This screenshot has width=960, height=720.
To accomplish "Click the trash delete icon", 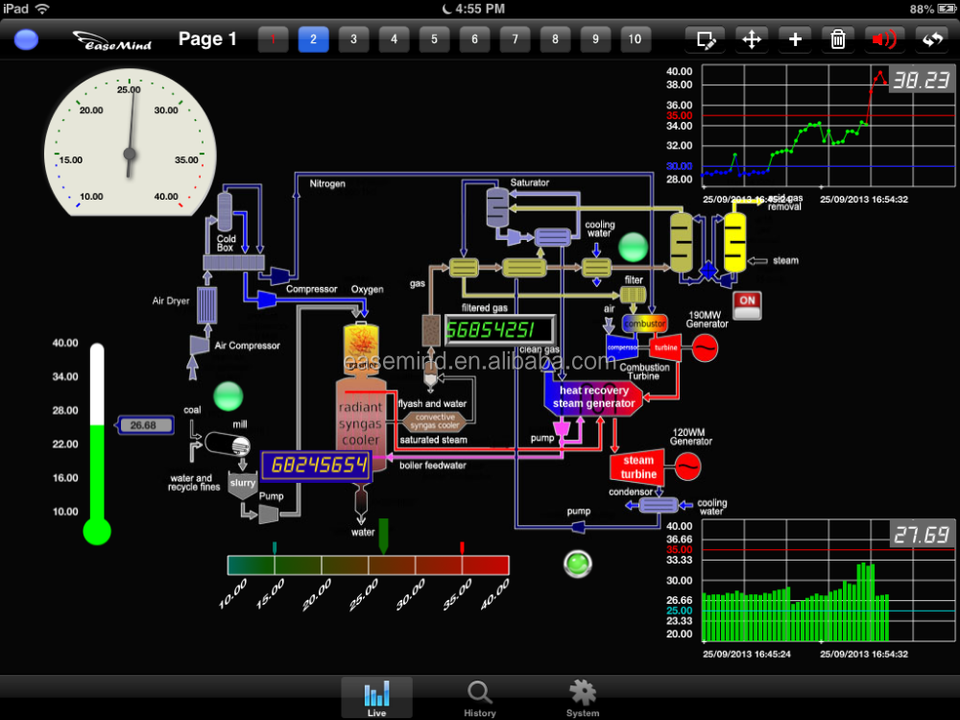I will pyautogui.click(x=838, y=40).
